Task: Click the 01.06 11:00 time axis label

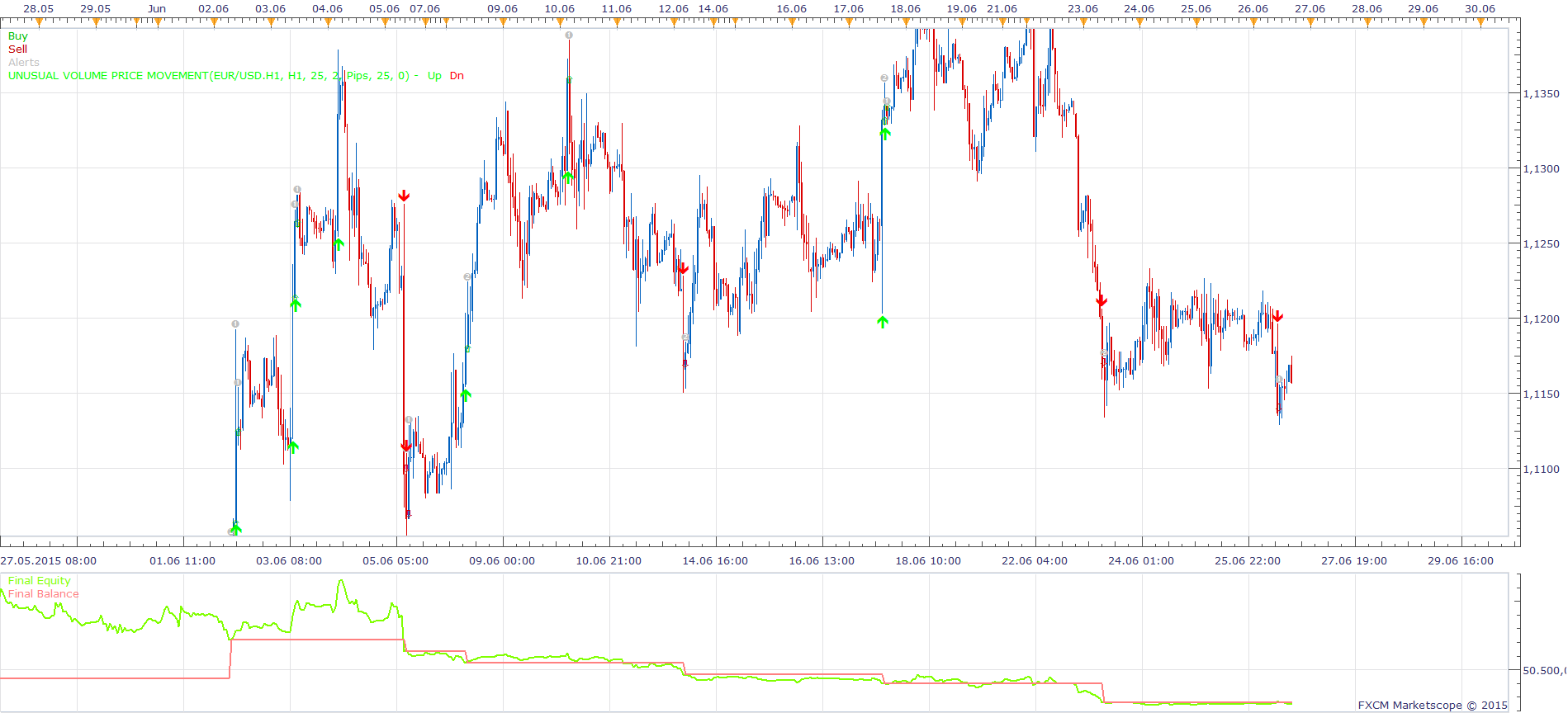Action: pyautogui.click(x=182, y=561)
